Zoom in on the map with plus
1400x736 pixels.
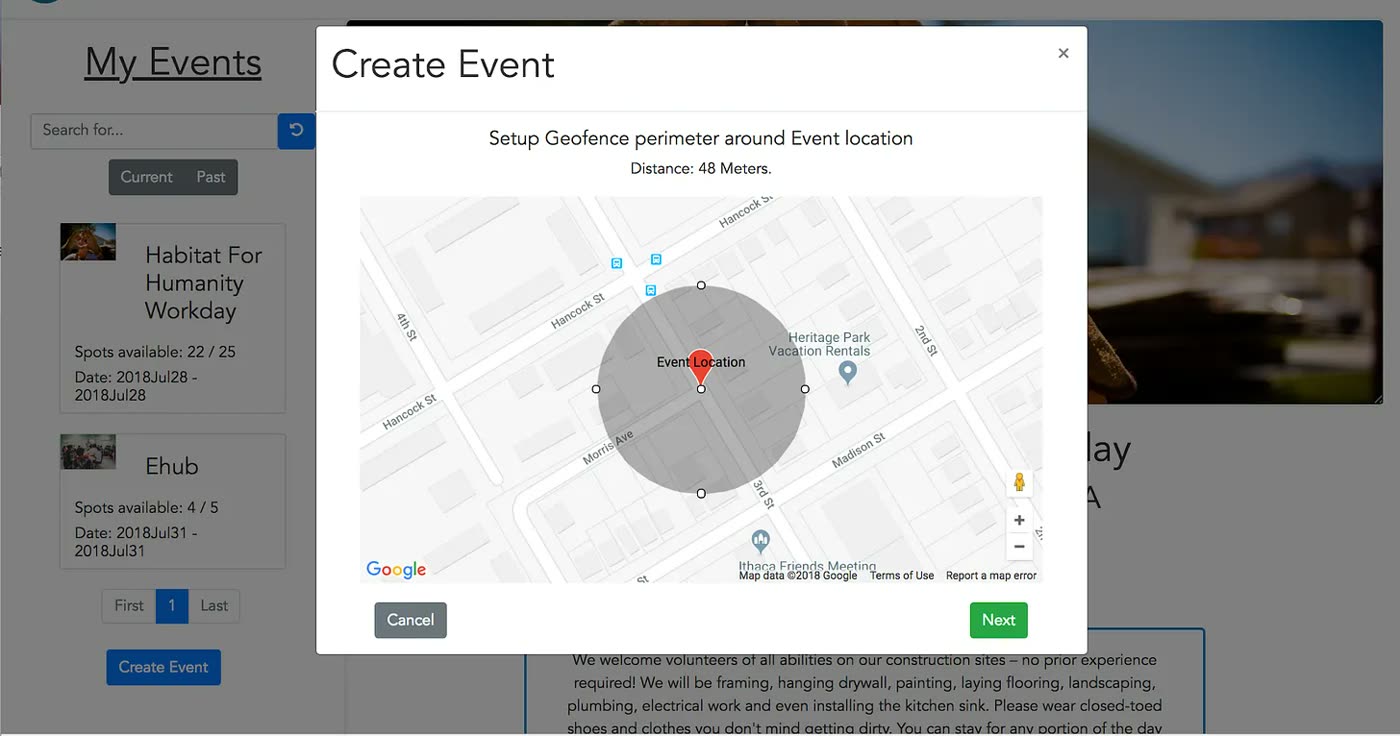pos(1019,520)
